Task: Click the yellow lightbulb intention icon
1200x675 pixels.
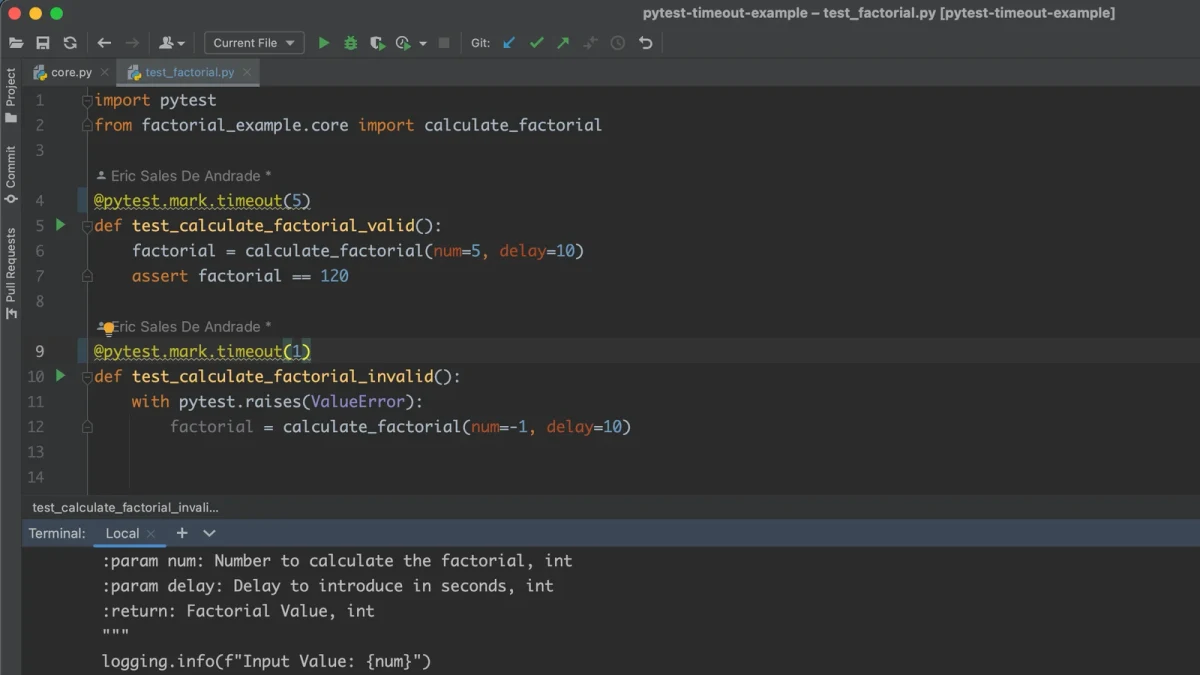Action: point(108,328)
